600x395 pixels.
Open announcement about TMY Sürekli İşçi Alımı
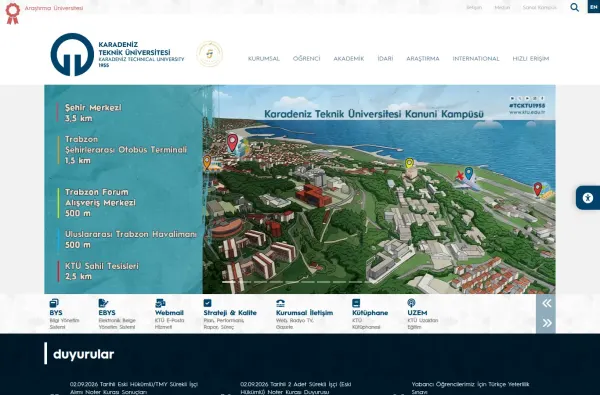tap(134, 388)
